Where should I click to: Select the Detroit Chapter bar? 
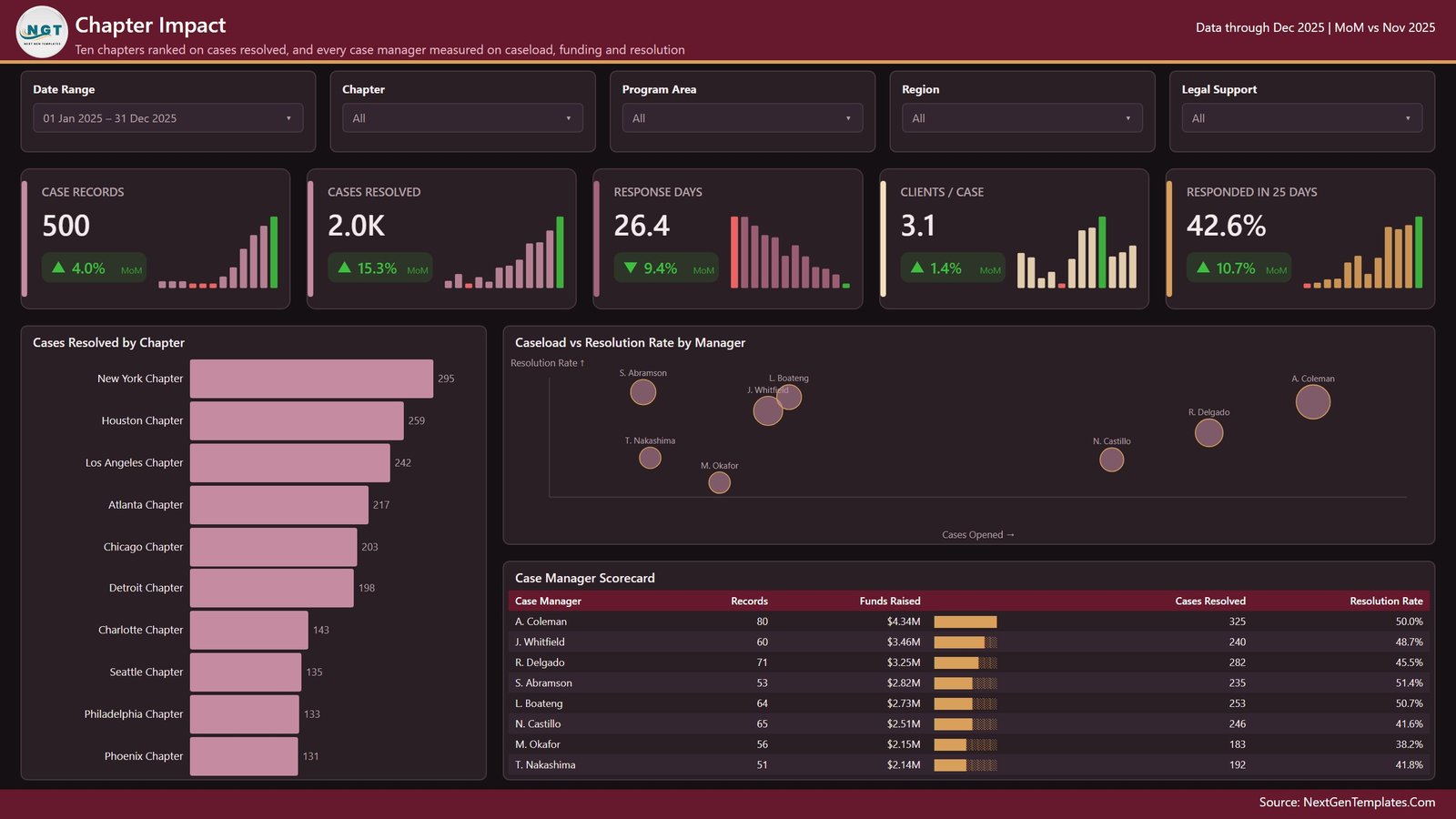[271, 588]
